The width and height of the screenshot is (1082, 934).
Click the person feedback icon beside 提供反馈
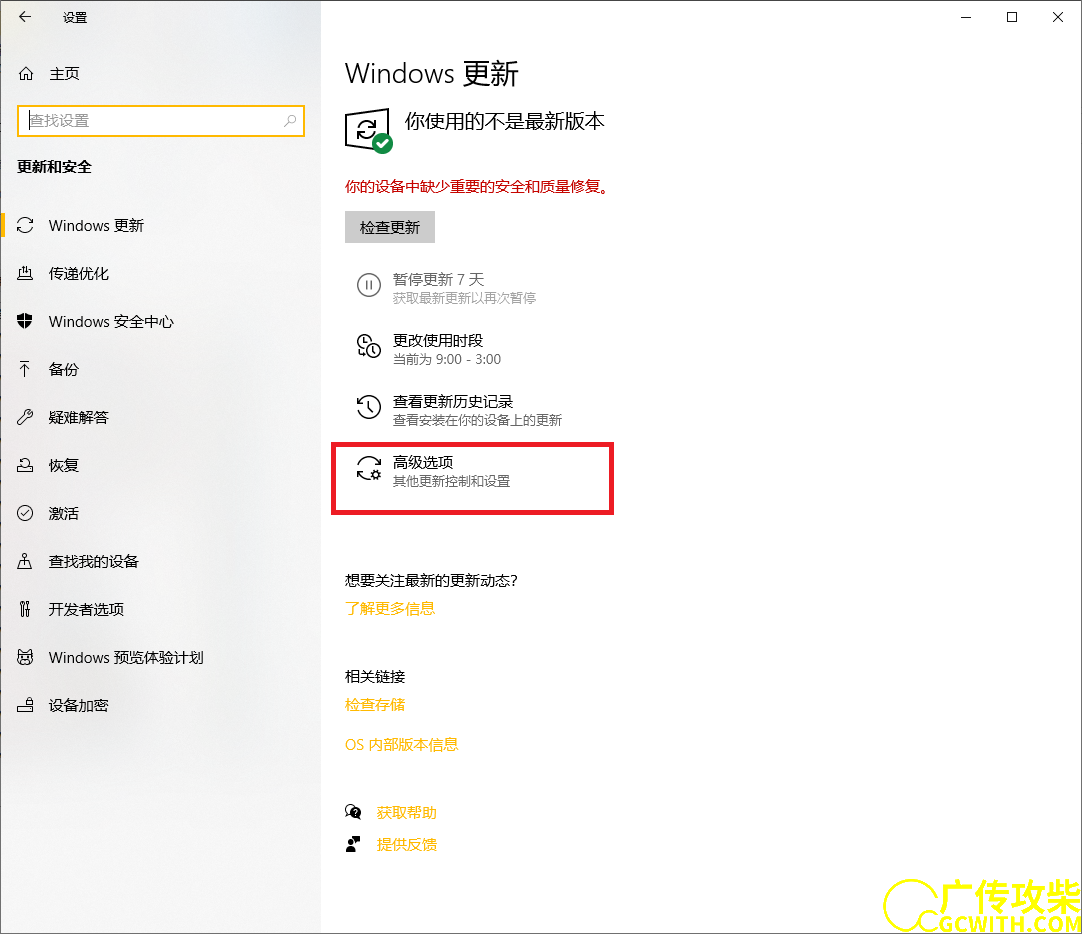[x=353, y=844]
